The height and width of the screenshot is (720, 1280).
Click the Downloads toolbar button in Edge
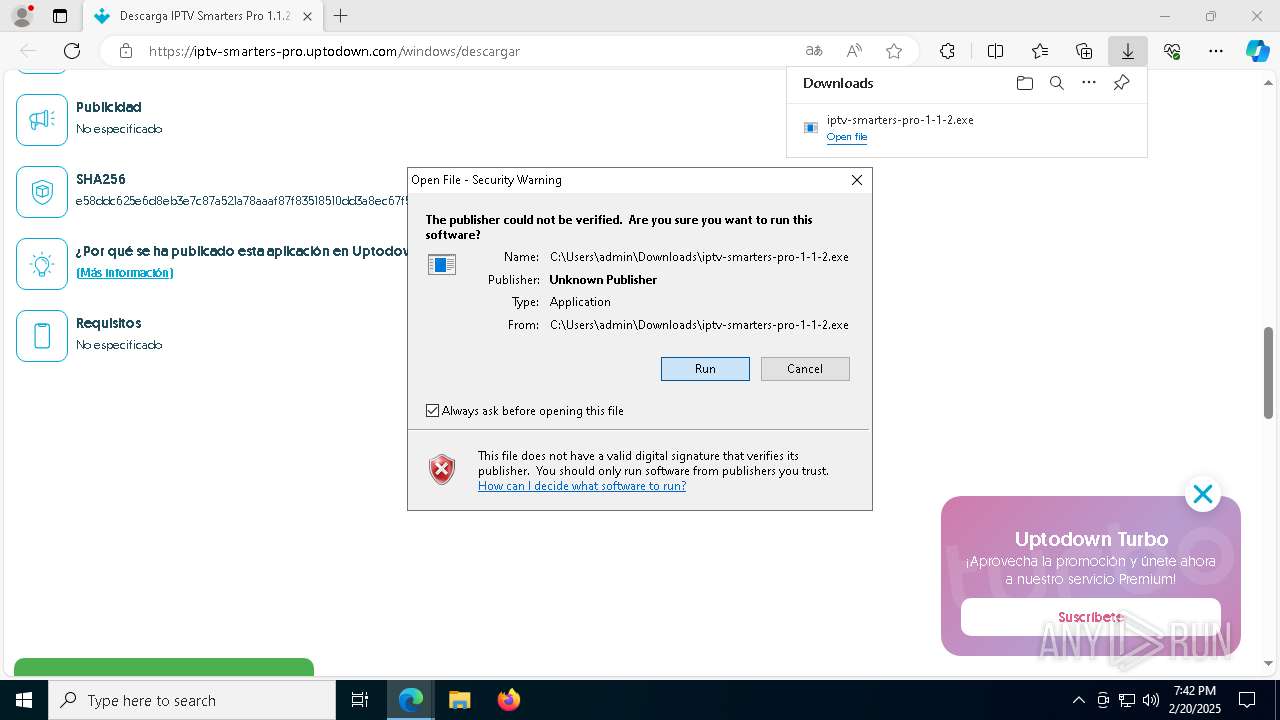click(x=1127, y=51)
